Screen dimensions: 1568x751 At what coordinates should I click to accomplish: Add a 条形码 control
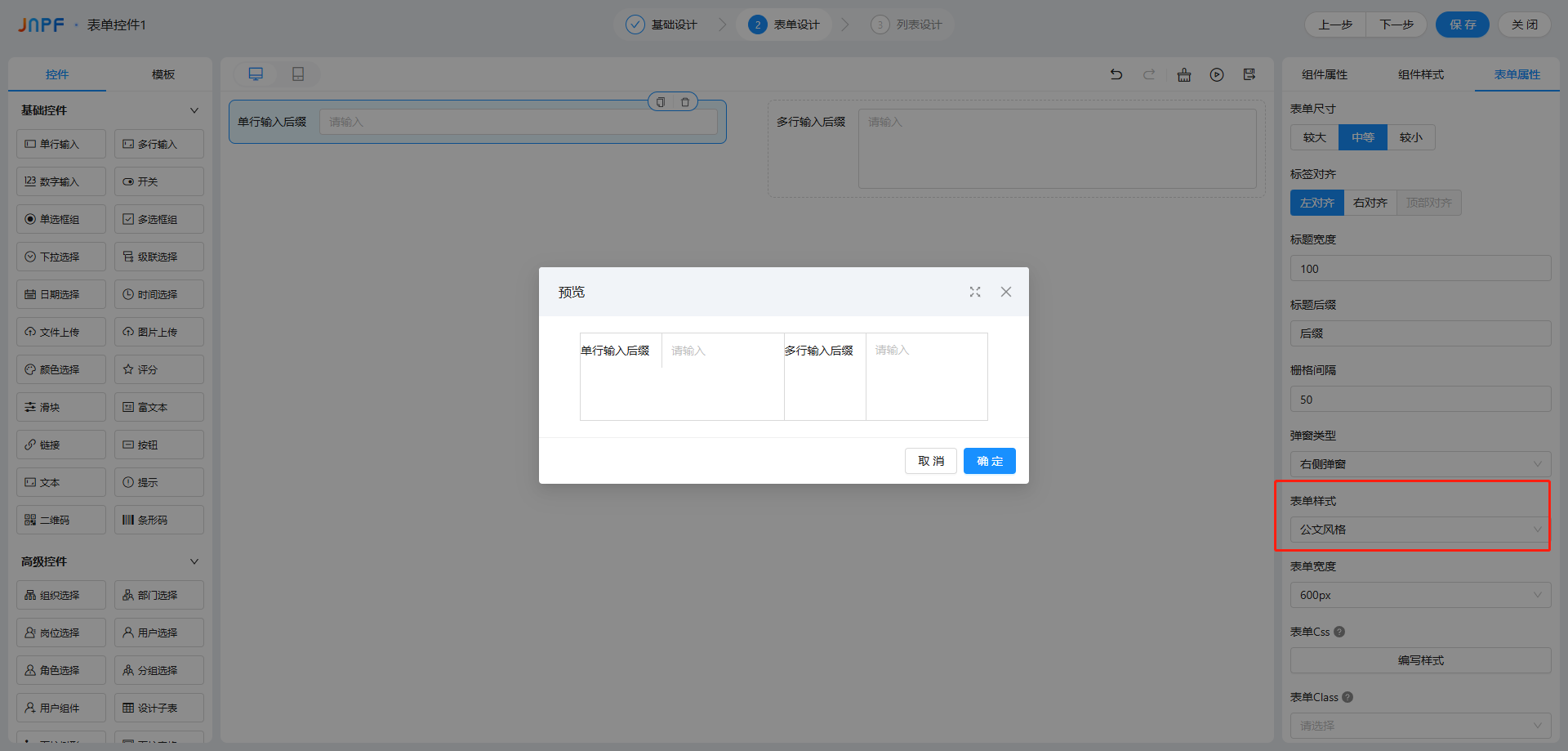point(159,520)
